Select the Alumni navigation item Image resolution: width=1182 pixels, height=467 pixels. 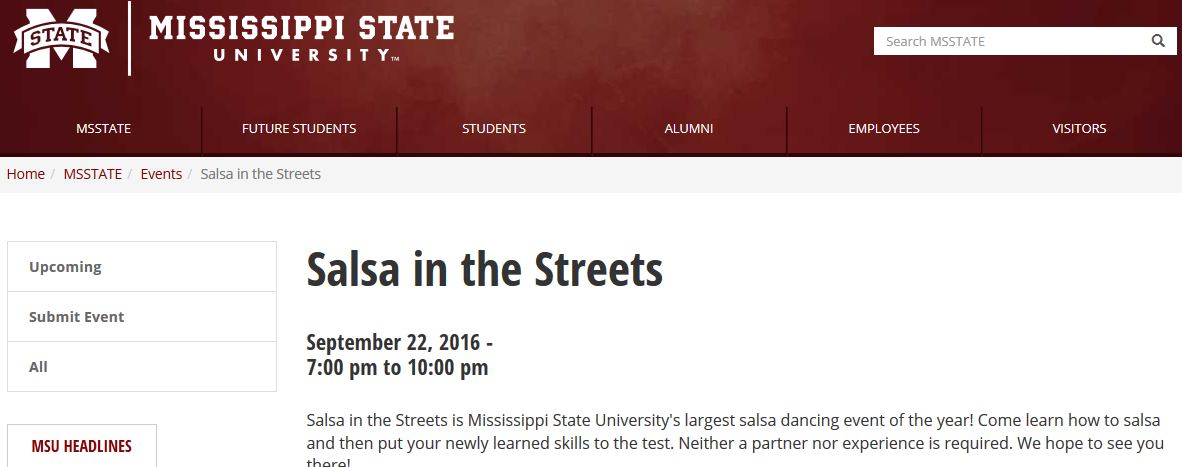coord(688,129)
